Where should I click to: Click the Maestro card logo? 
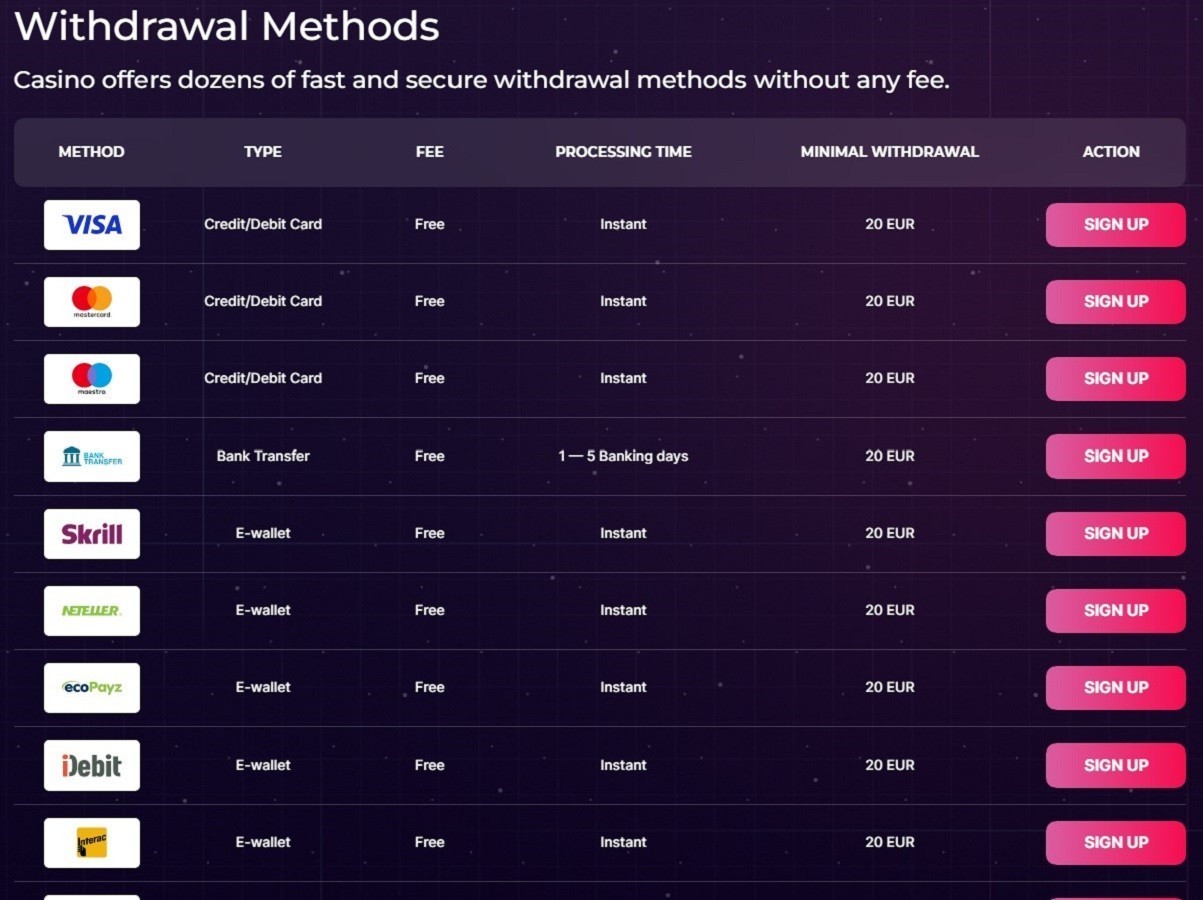pyautogui.click(x=92, y=379)
